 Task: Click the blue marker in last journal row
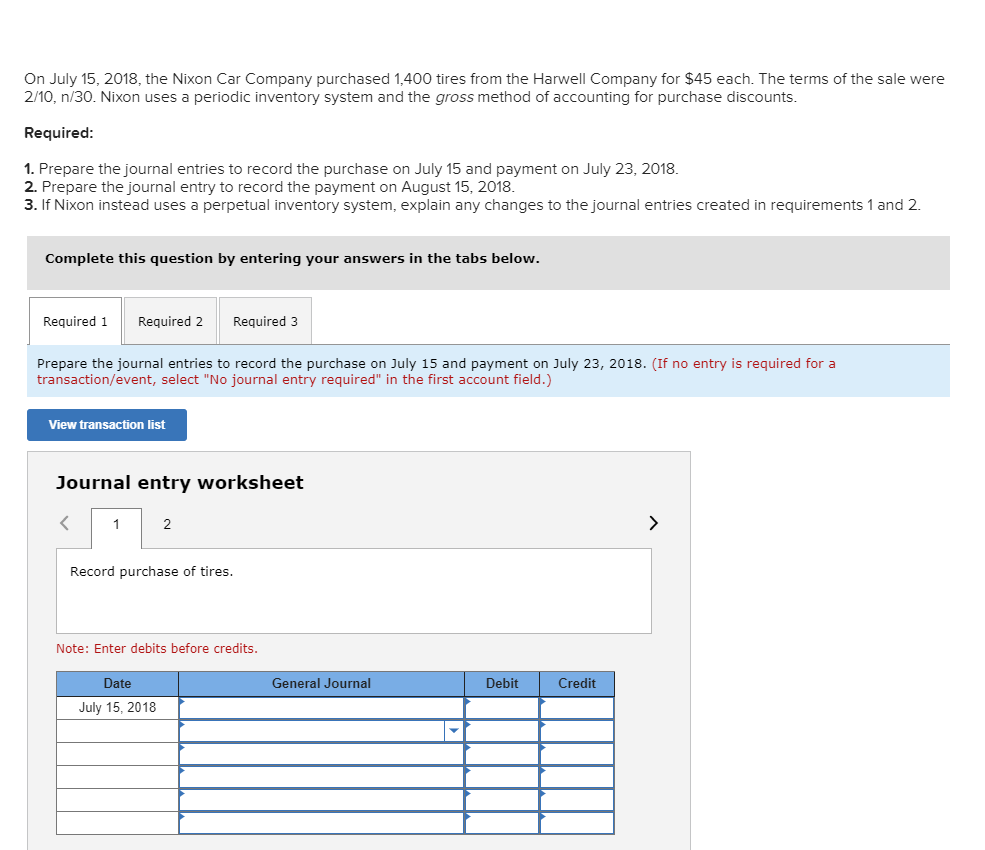pos(180,819)
